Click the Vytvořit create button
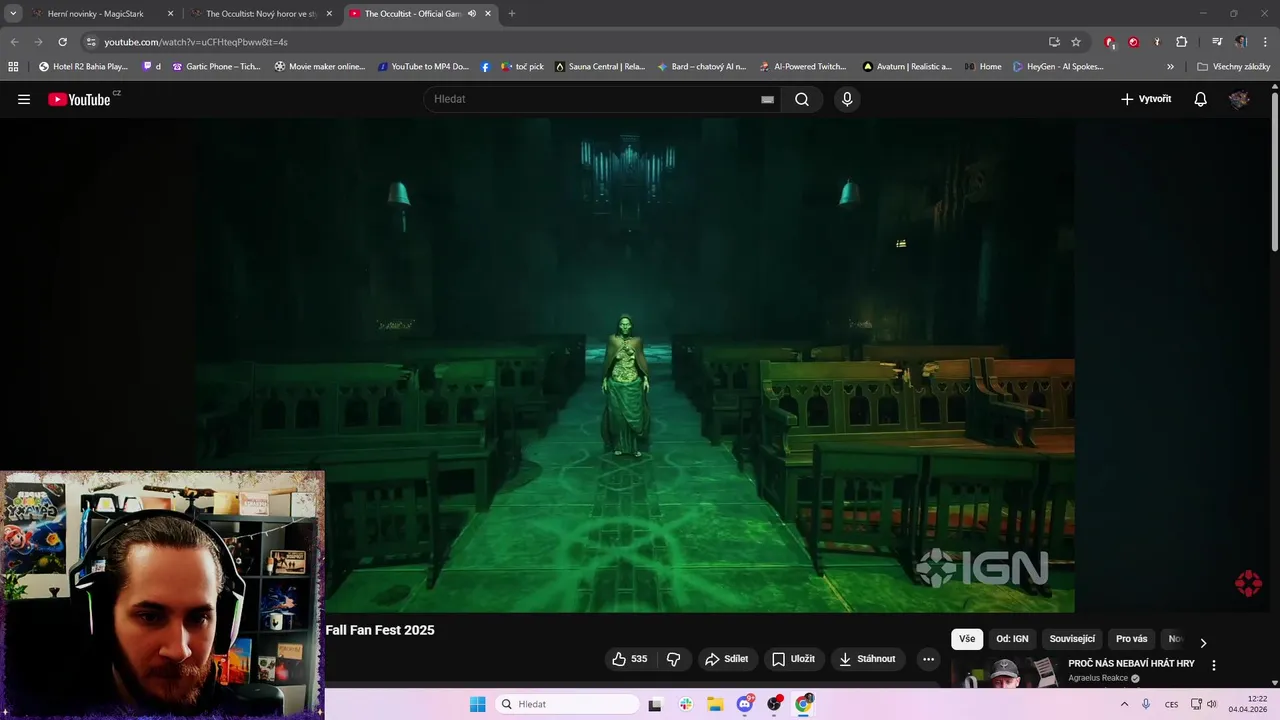 tap(1146, 99)
